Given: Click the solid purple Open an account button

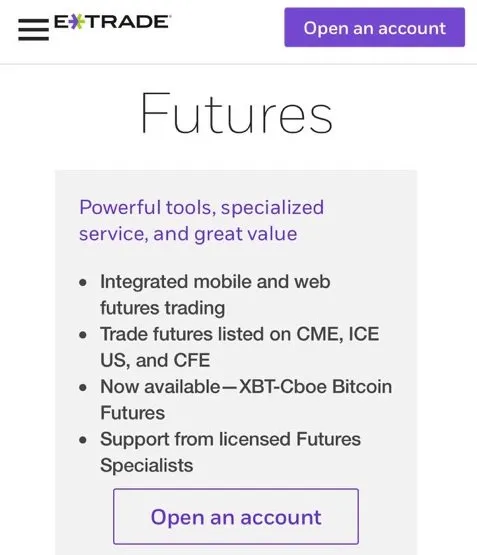Looking at the screenshot, I should pos(374,27).
